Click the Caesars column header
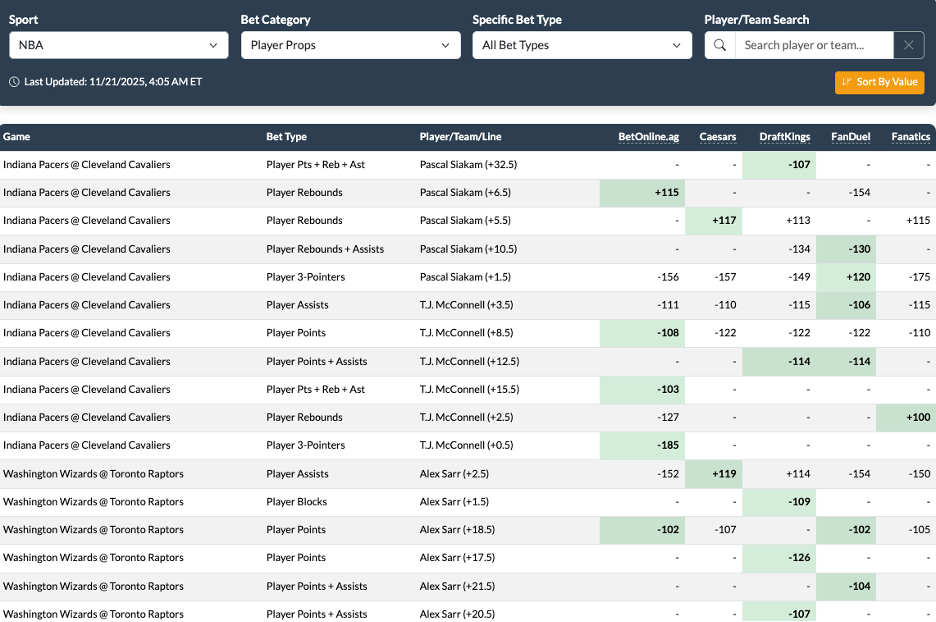This screenshot has height=622, width=936. point(719,137)
